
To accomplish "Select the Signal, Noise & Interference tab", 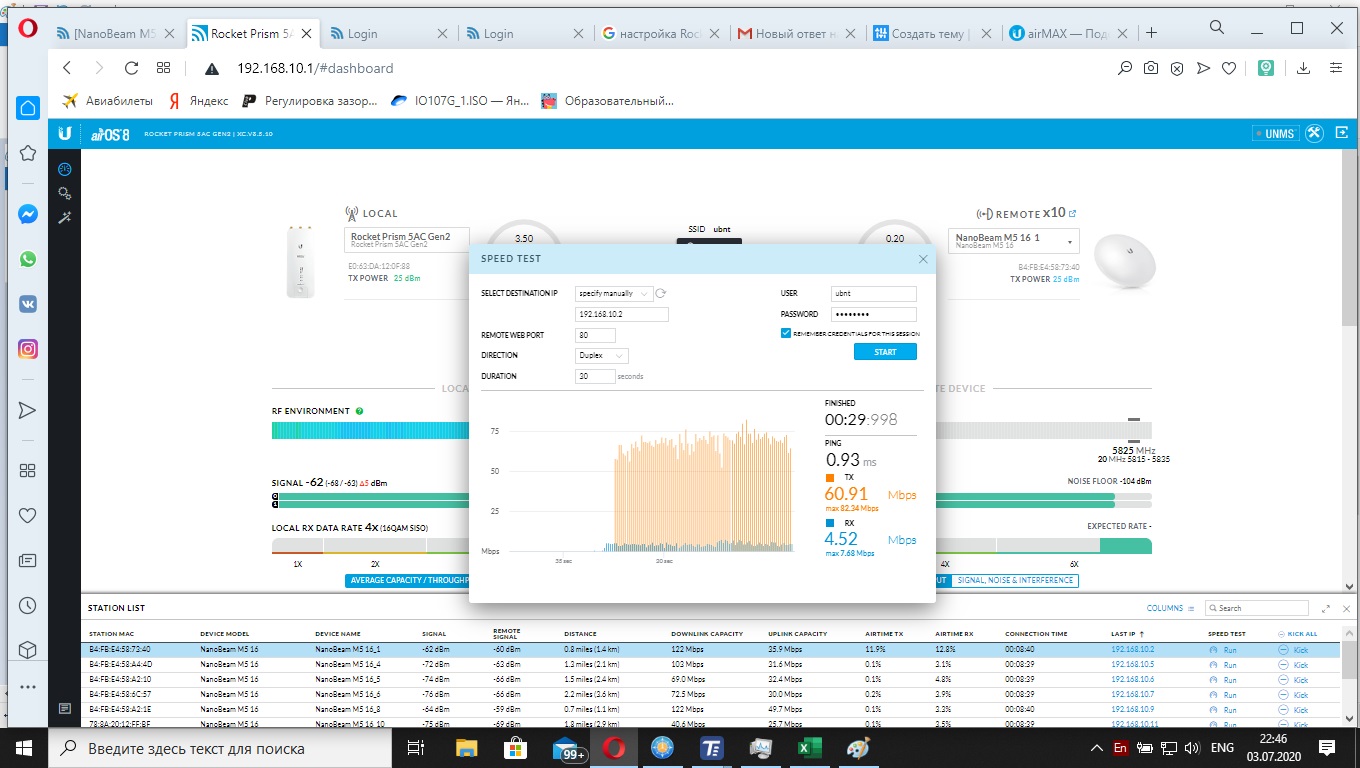I will (x=1015, y=580).
